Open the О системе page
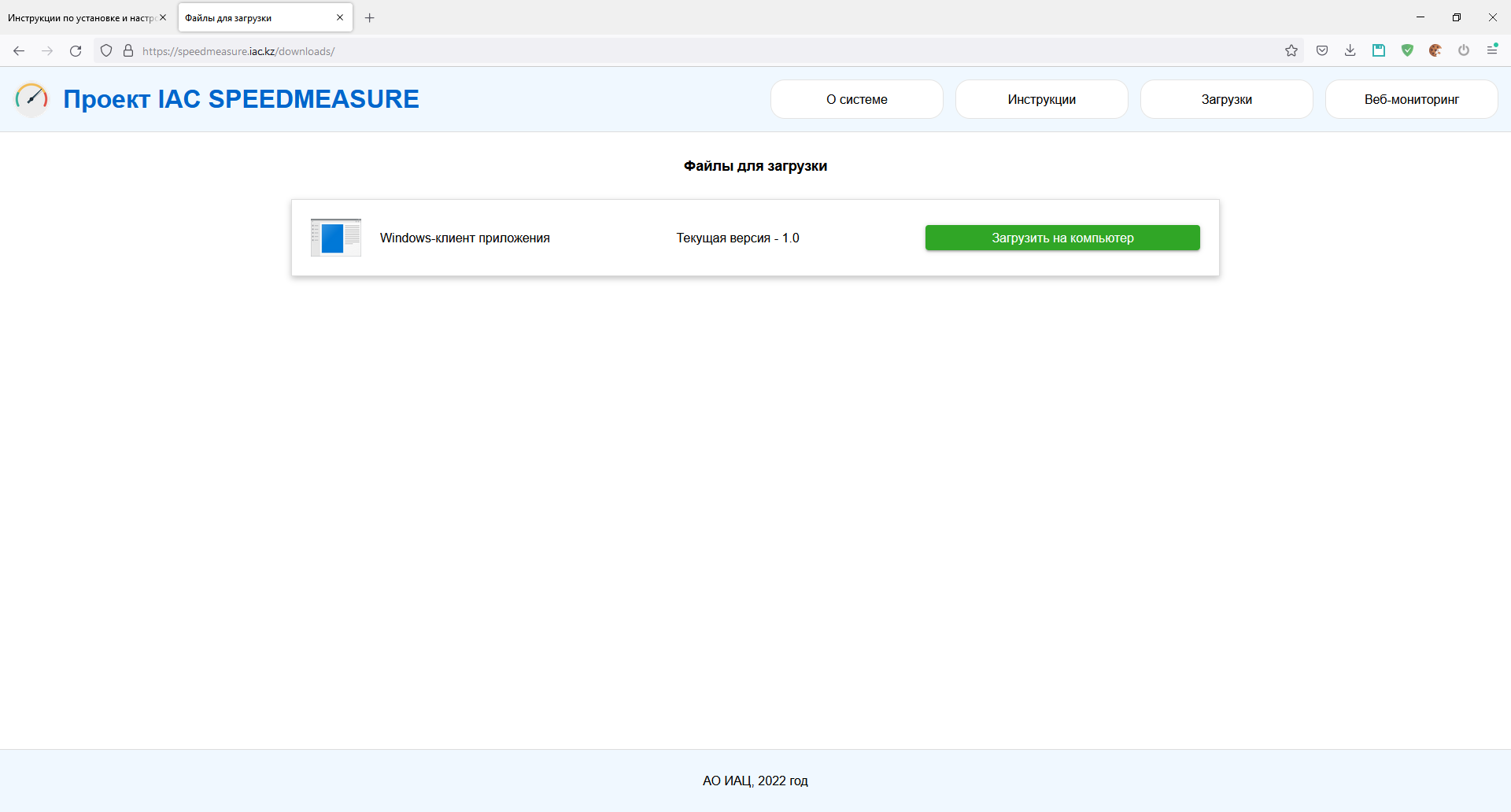This screenshot has height=812, width=1511. coord(857,99)
